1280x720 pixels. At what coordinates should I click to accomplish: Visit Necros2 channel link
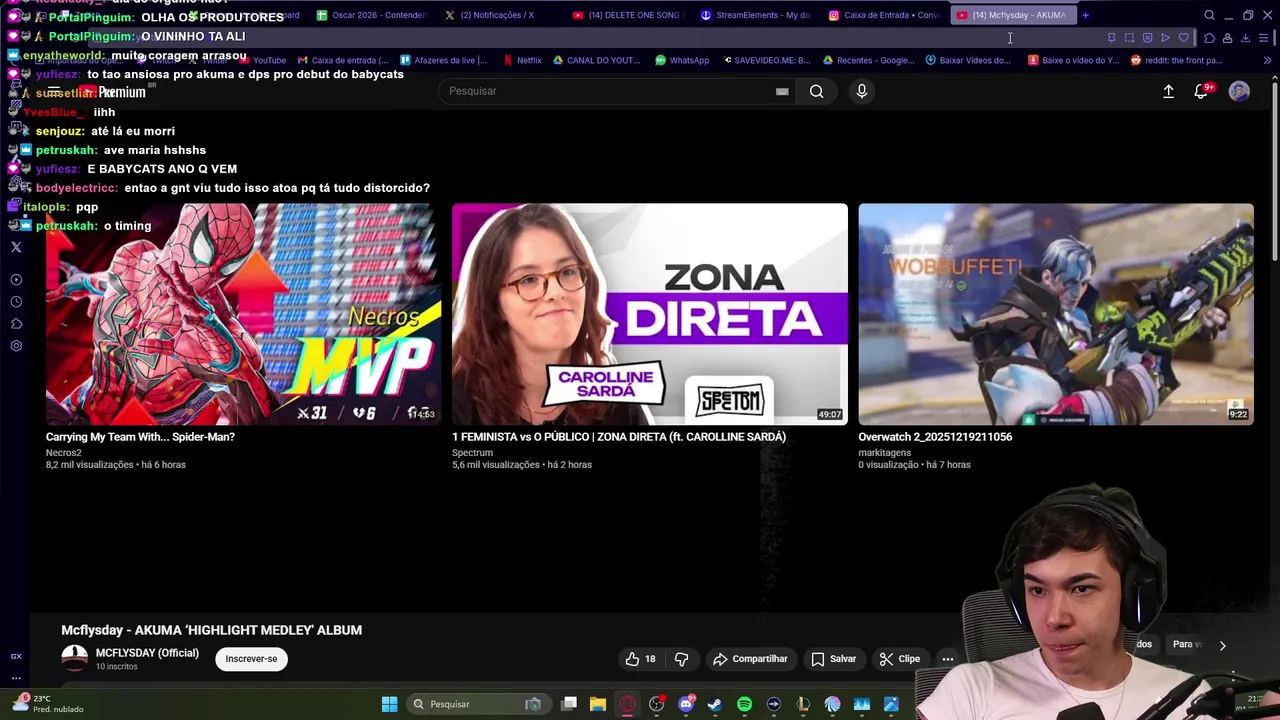[63, 452]
